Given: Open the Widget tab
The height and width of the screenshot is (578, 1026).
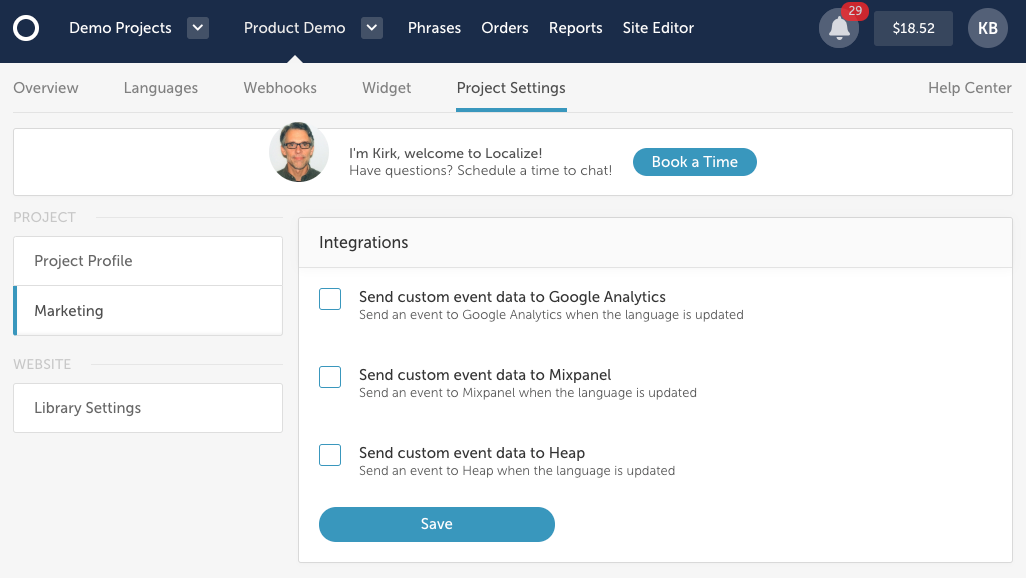Looking at the screenshot, I should click(387, 88).
